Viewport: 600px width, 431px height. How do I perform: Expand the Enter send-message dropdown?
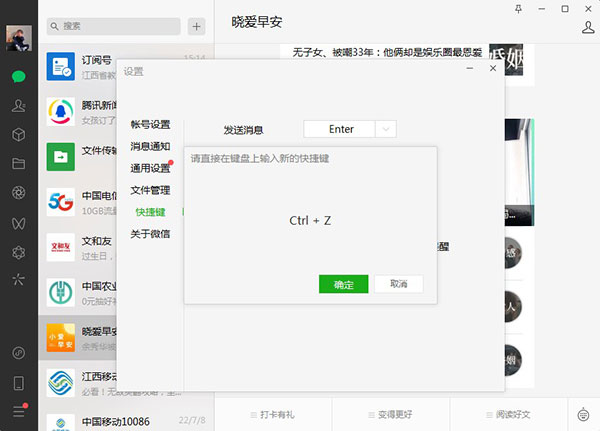(387, 129)
